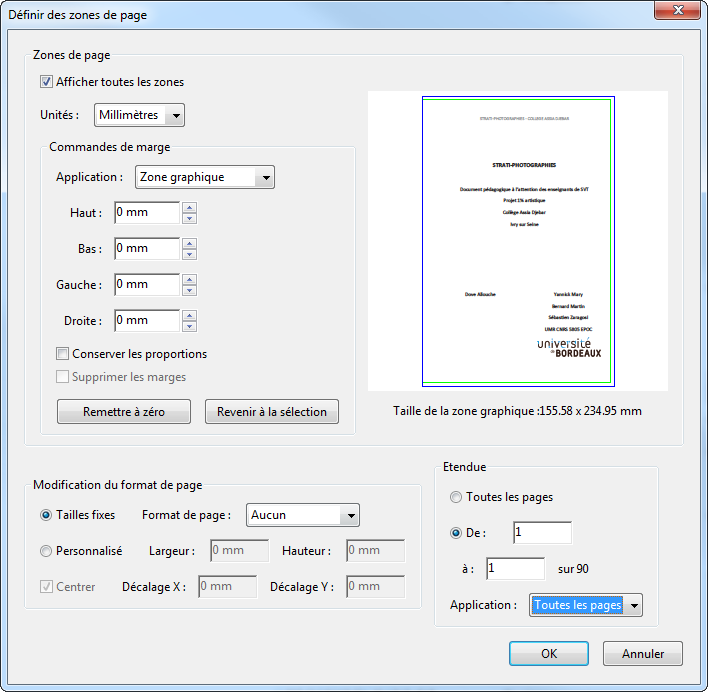Expand the Zone graphique application dropdown
This screenshot has height=692, width=708.
pos(205,177)
